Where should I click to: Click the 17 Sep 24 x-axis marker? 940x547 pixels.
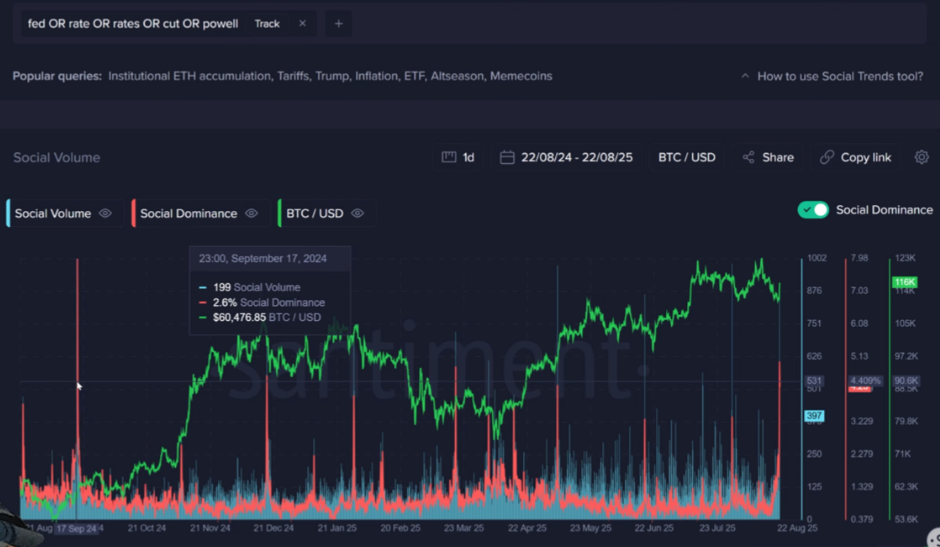pos(77,528)
